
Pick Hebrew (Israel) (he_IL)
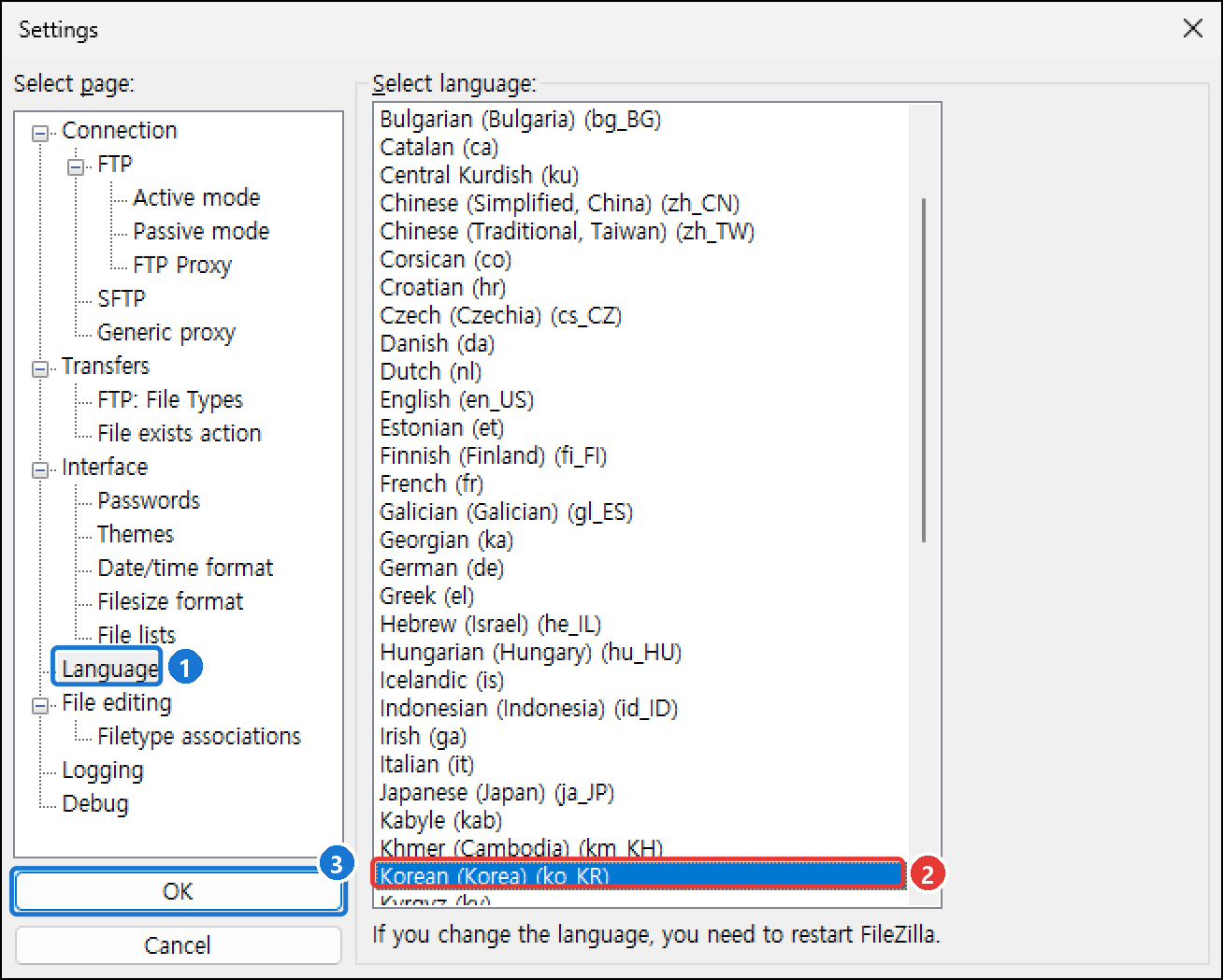640,624
